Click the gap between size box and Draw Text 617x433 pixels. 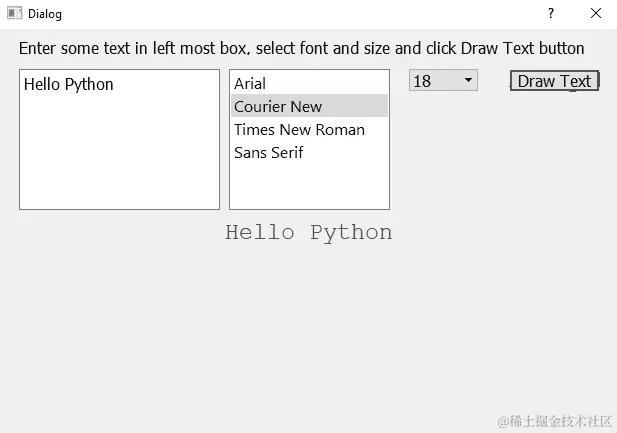click(x=493, y=81)
